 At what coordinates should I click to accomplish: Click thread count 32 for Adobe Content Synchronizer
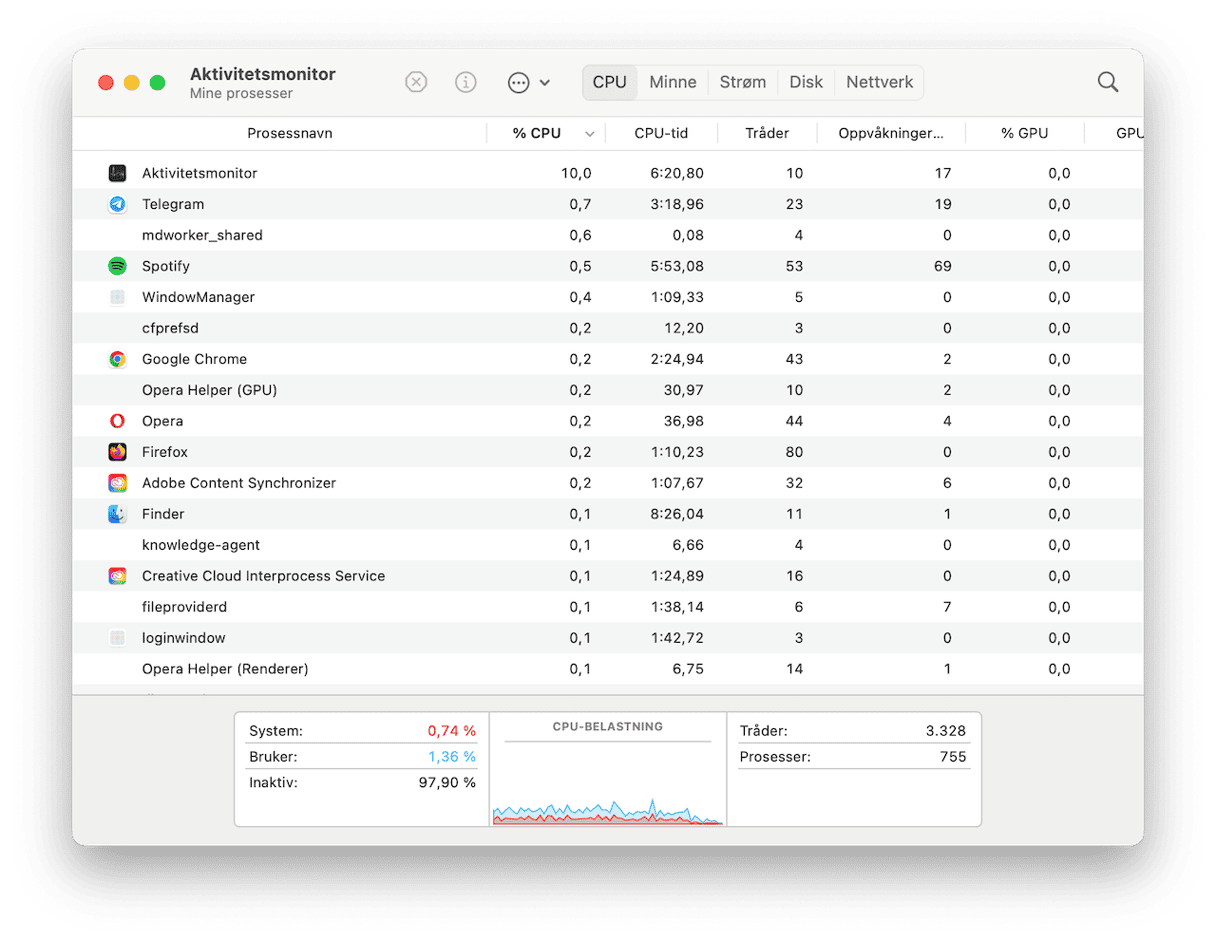[x=794, y=483]
